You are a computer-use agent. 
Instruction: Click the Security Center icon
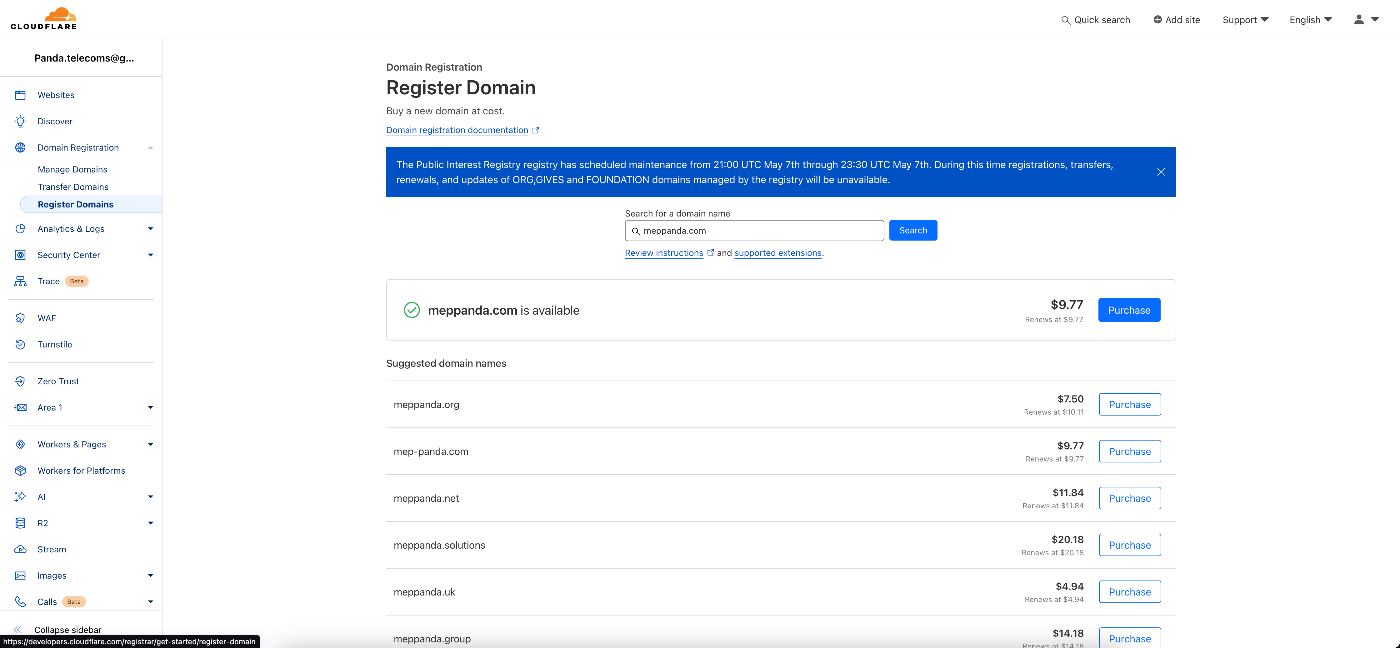(x=20, y=255)
